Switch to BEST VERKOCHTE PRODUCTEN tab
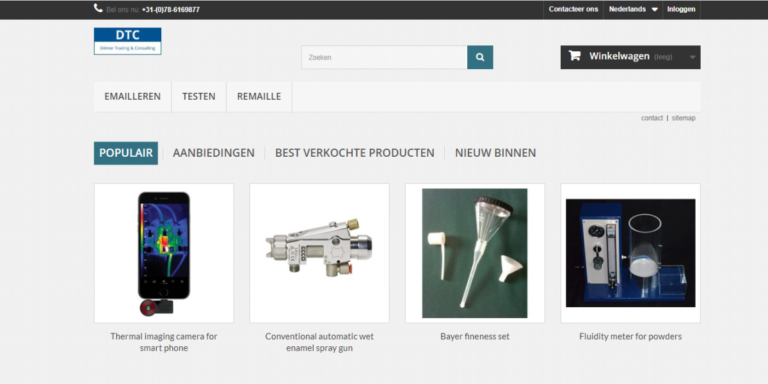This screenshot has width=768, height=384. [355, 153]
